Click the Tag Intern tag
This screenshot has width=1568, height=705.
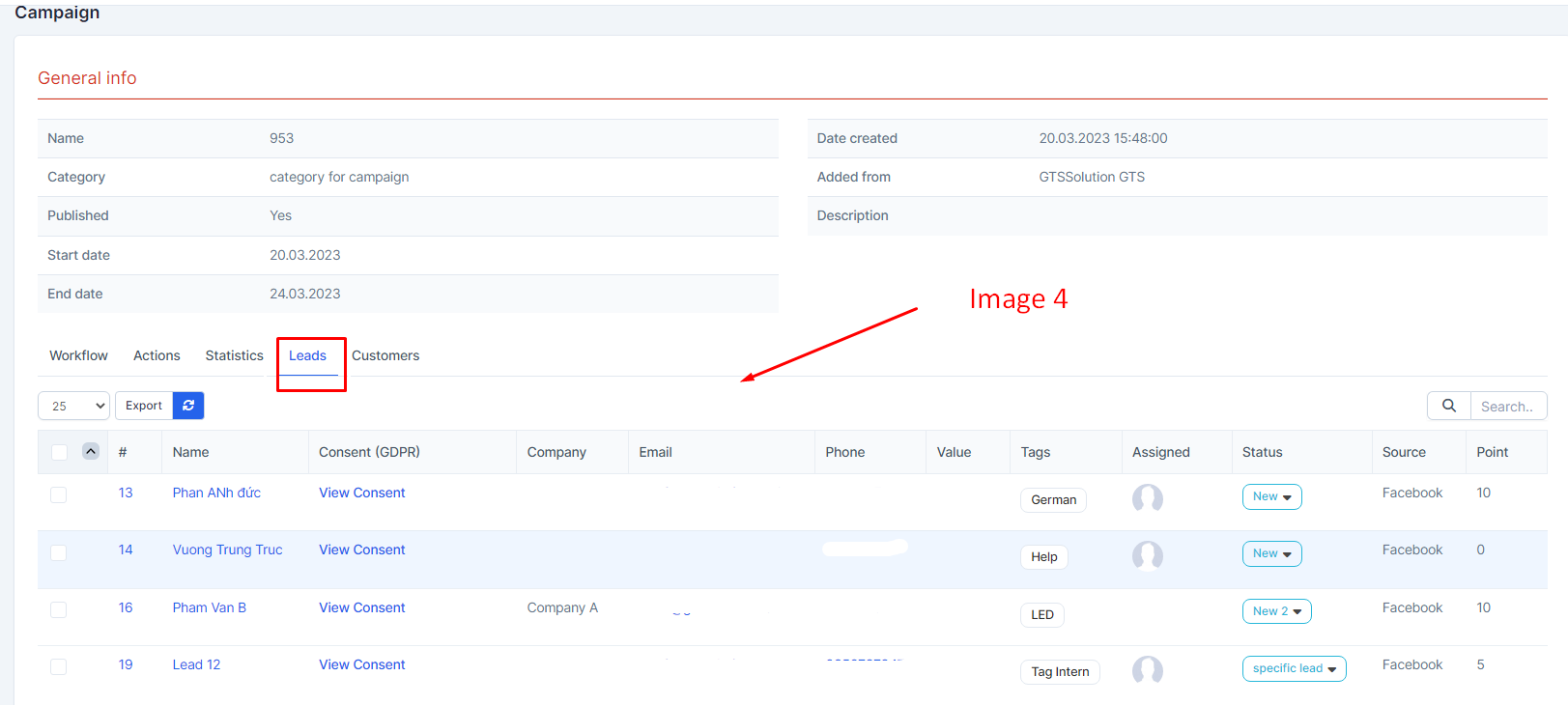point(1060,671)
